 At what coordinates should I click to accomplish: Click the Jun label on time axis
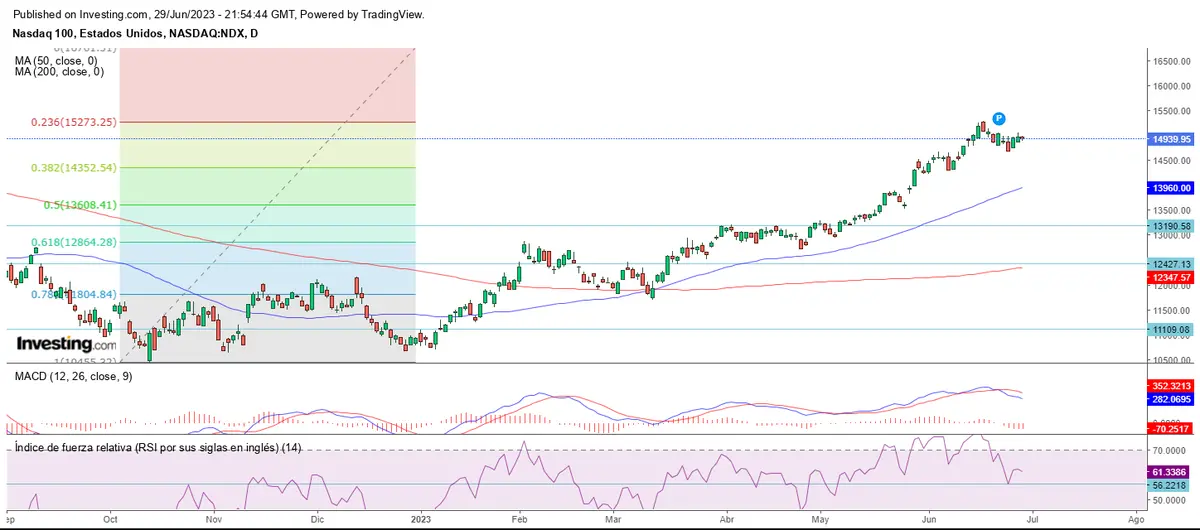(x=930, y=520)
